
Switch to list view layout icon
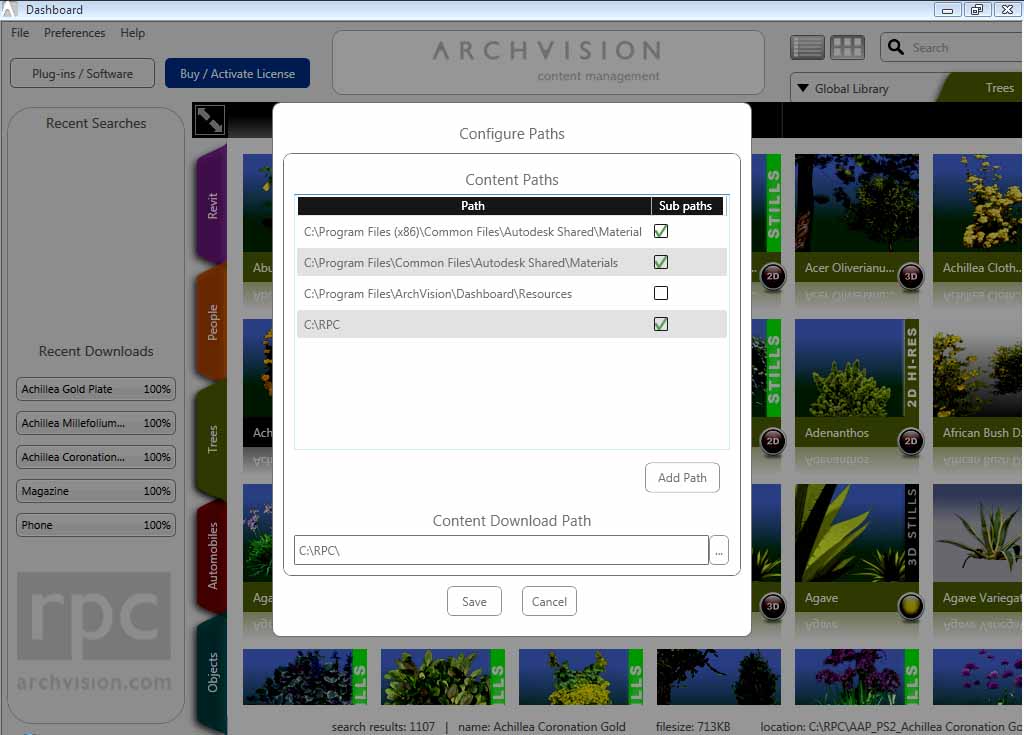[x=807, y=47]
